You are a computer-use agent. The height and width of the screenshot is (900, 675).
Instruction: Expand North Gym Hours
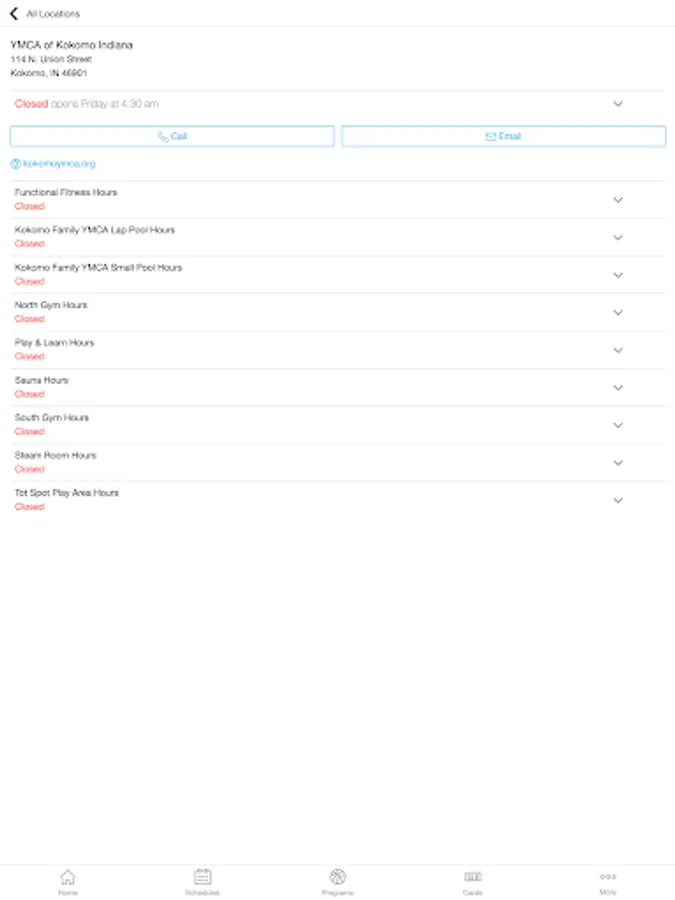coord(618,312)
